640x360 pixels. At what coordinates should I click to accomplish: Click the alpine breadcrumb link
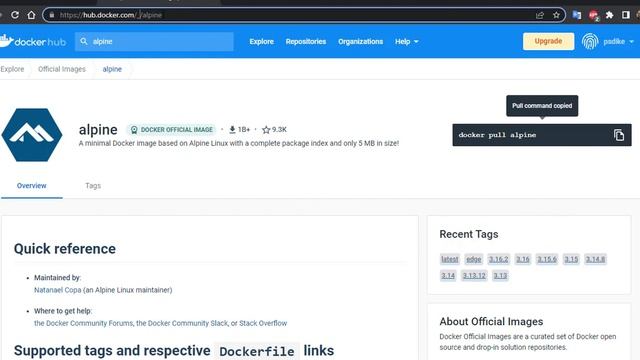point(112,69)
